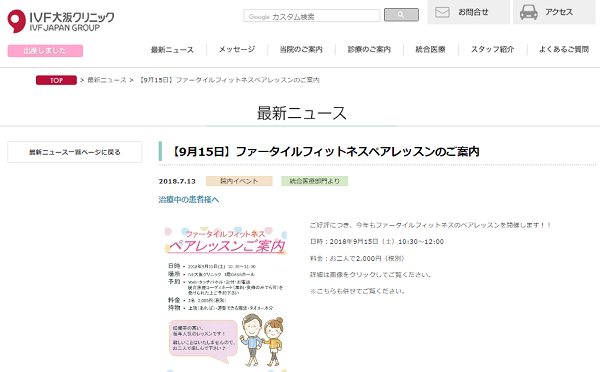Click 最新ニュース一覧ページに戻る button
600x372 pixels.
(x=75, y=152)
